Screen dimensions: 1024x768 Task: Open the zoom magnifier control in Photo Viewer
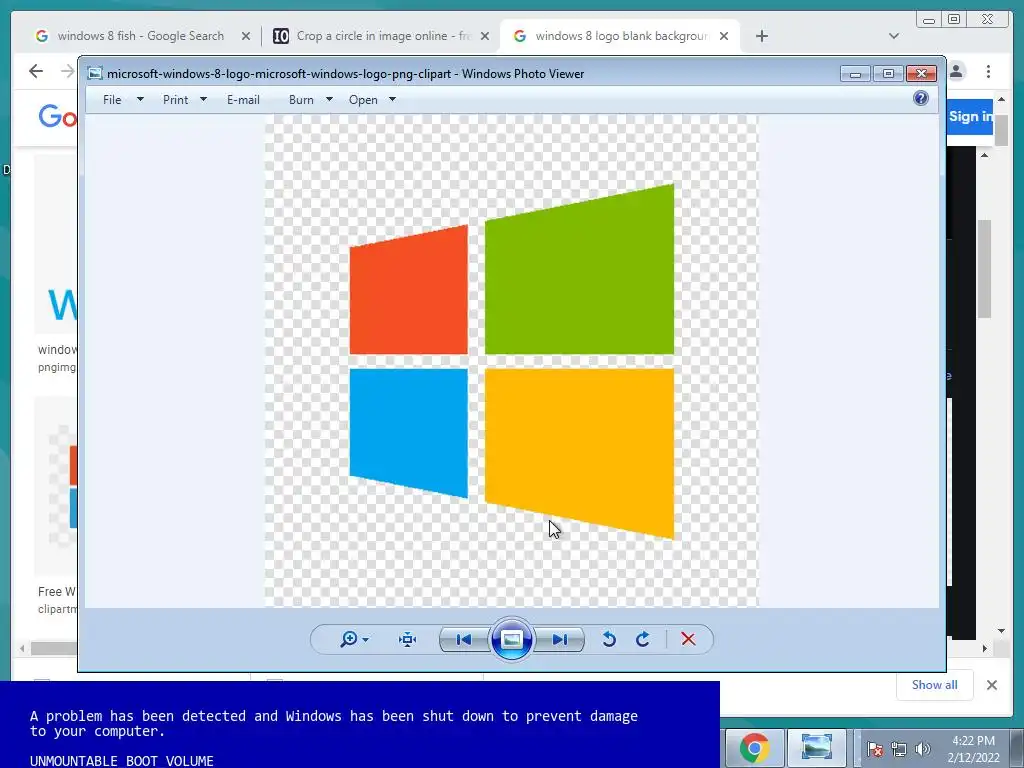(x=349, y=639)
